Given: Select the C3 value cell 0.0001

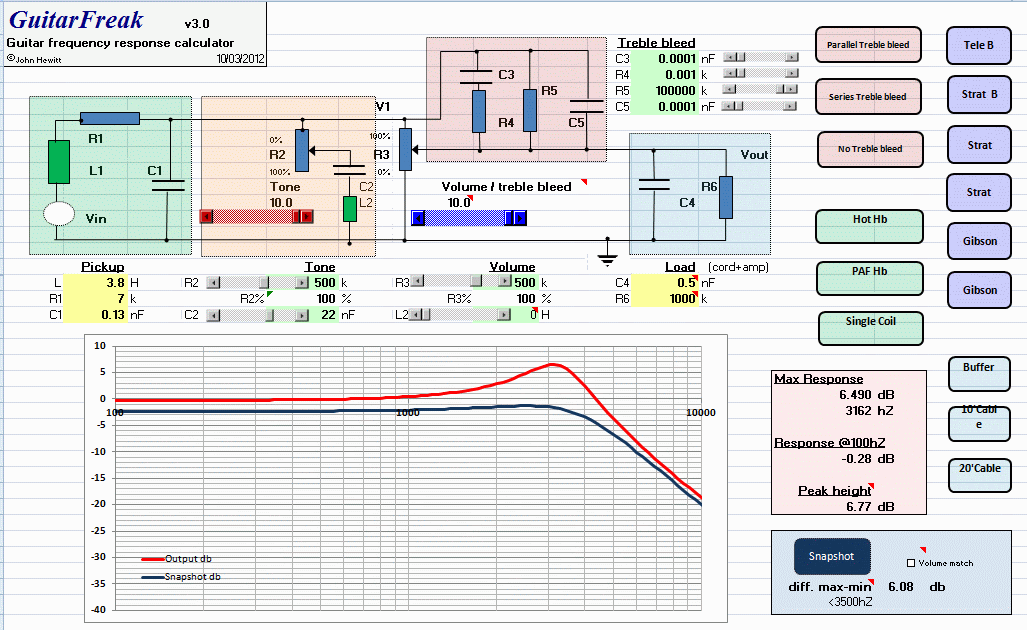Looking at the screenshot, I should pos(665,58).
